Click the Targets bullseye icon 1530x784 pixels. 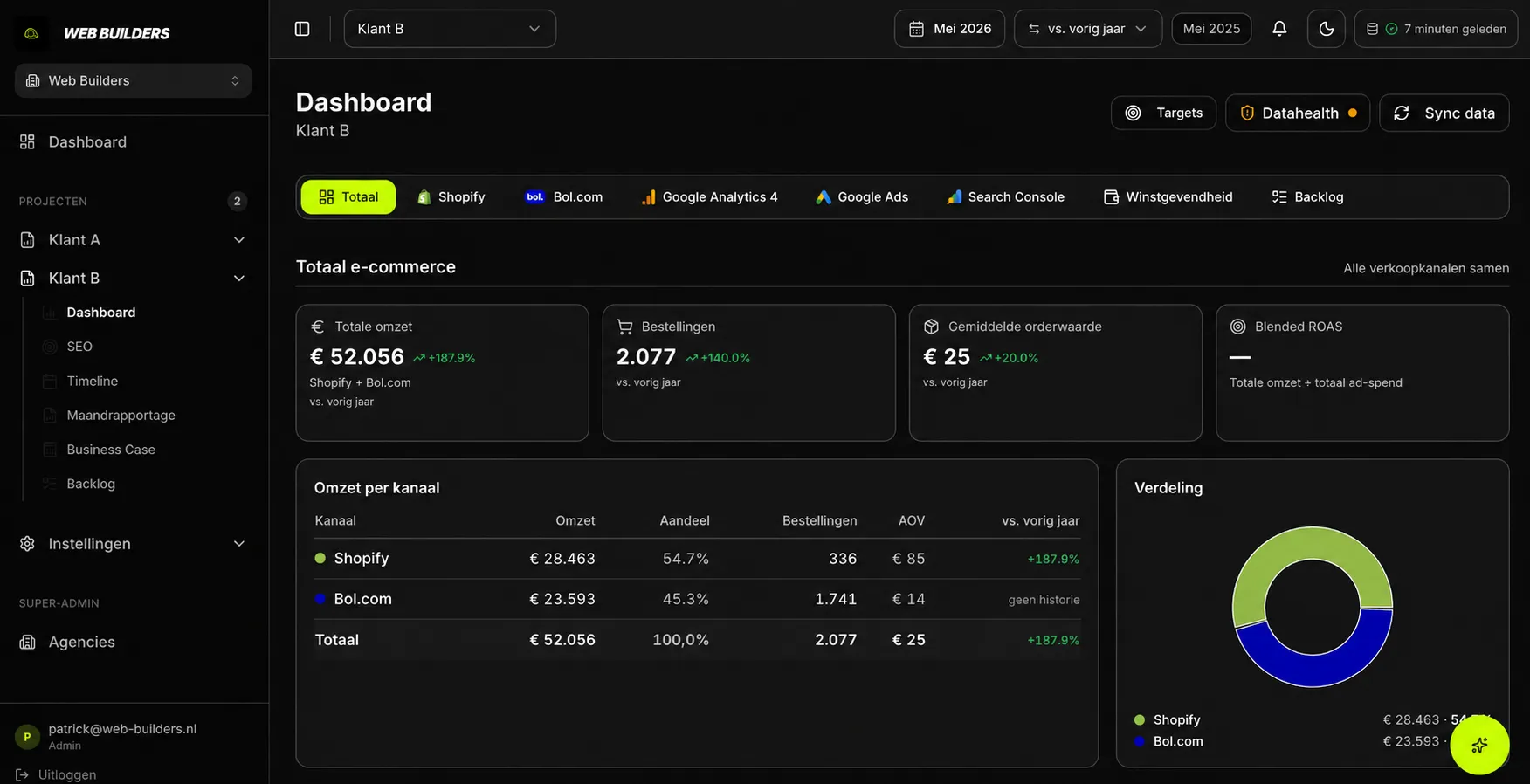click(1133, 113)
